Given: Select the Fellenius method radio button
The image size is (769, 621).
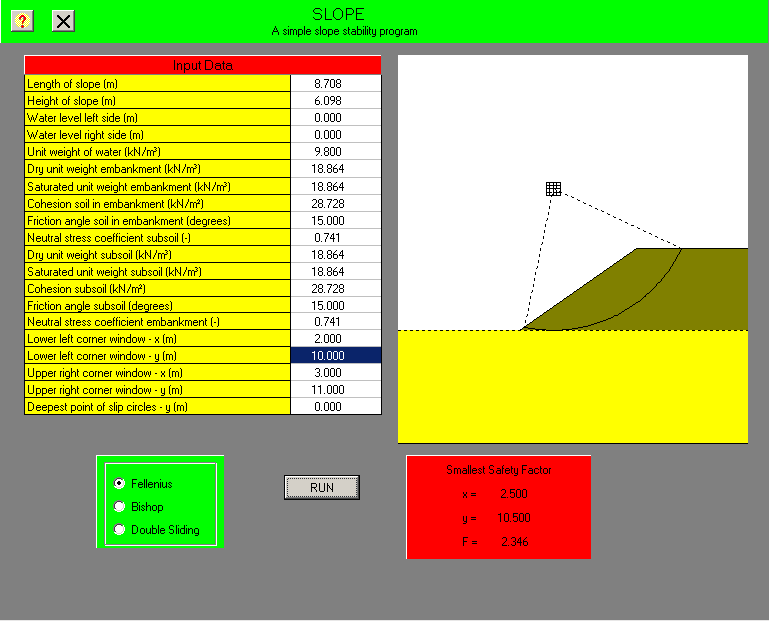Looking at the screenshot, I should pyautogui.click(x=120, y=484).
